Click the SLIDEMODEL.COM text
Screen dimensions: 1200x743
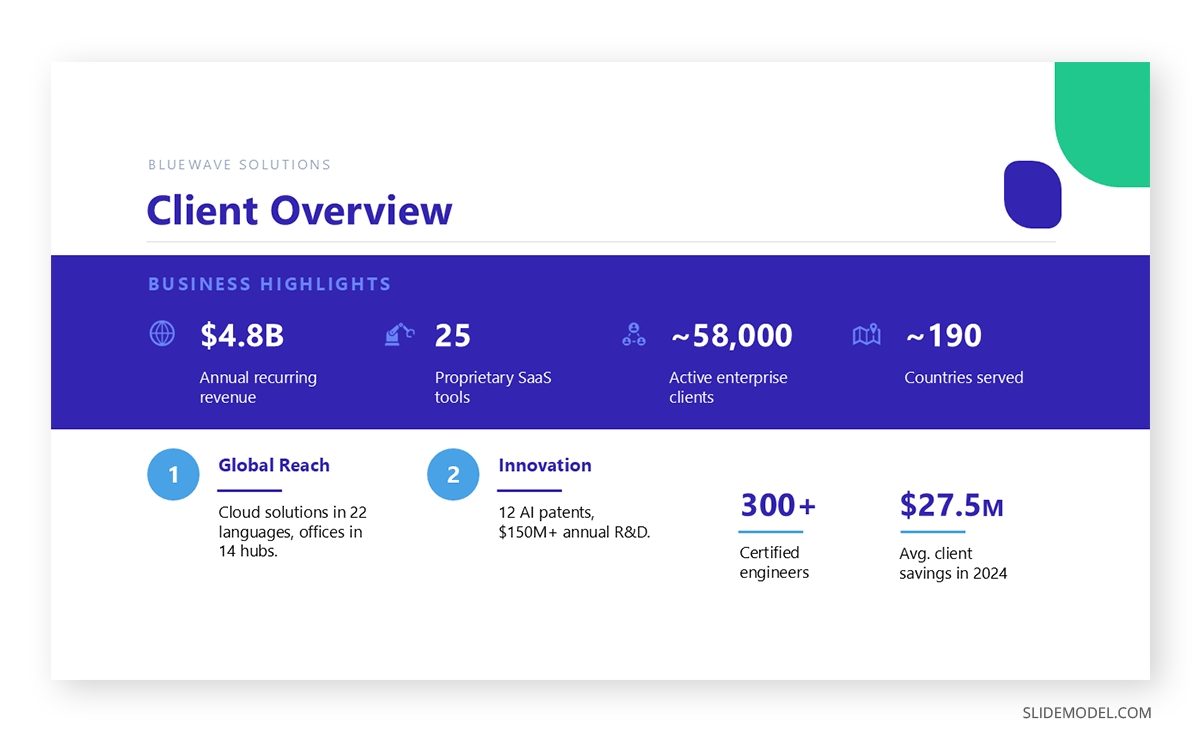pyautogui.click(x=1087, y=713)
